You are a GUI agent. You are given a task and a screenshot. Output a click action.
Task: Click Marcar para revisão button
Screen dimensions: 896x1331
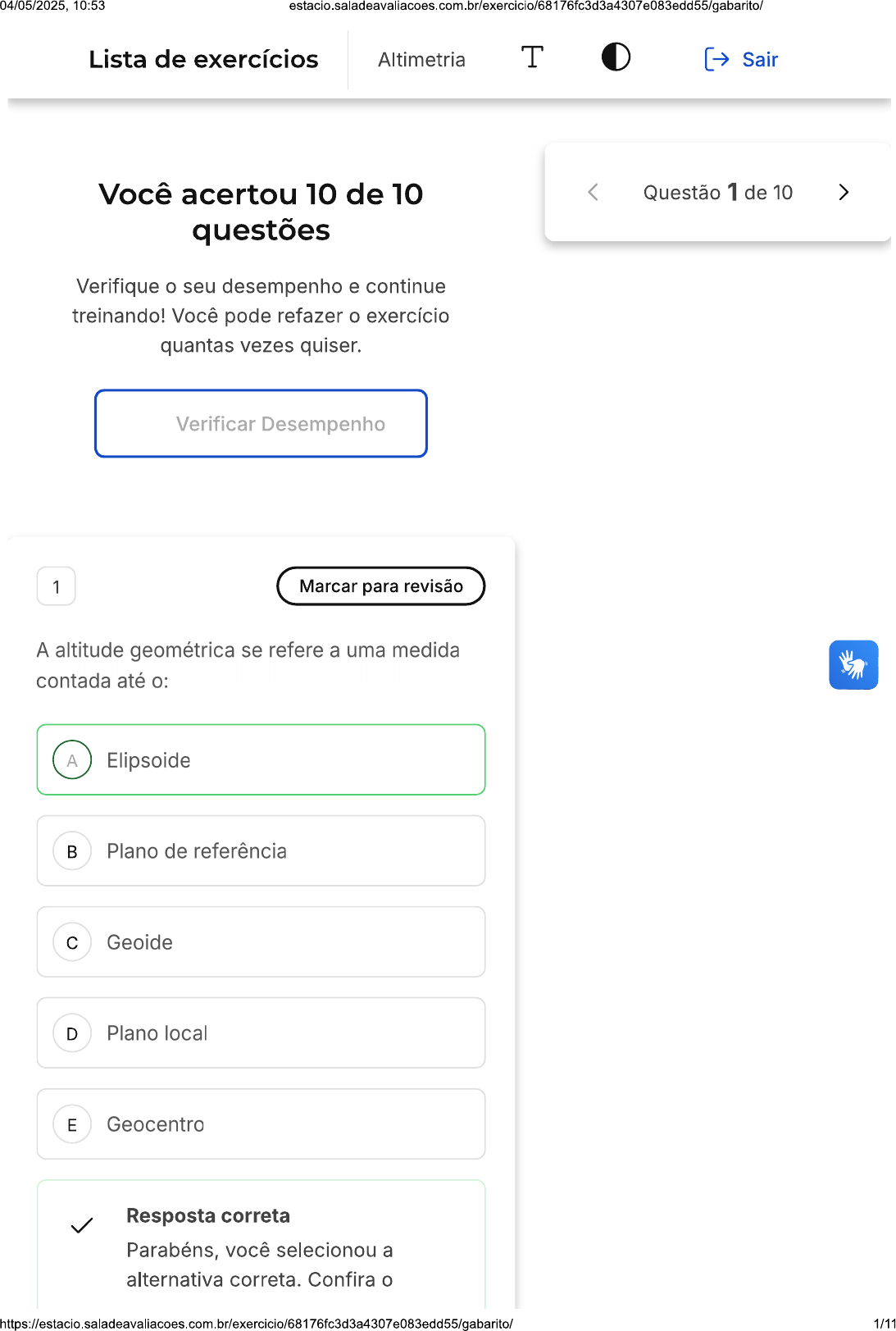(380, 586)
